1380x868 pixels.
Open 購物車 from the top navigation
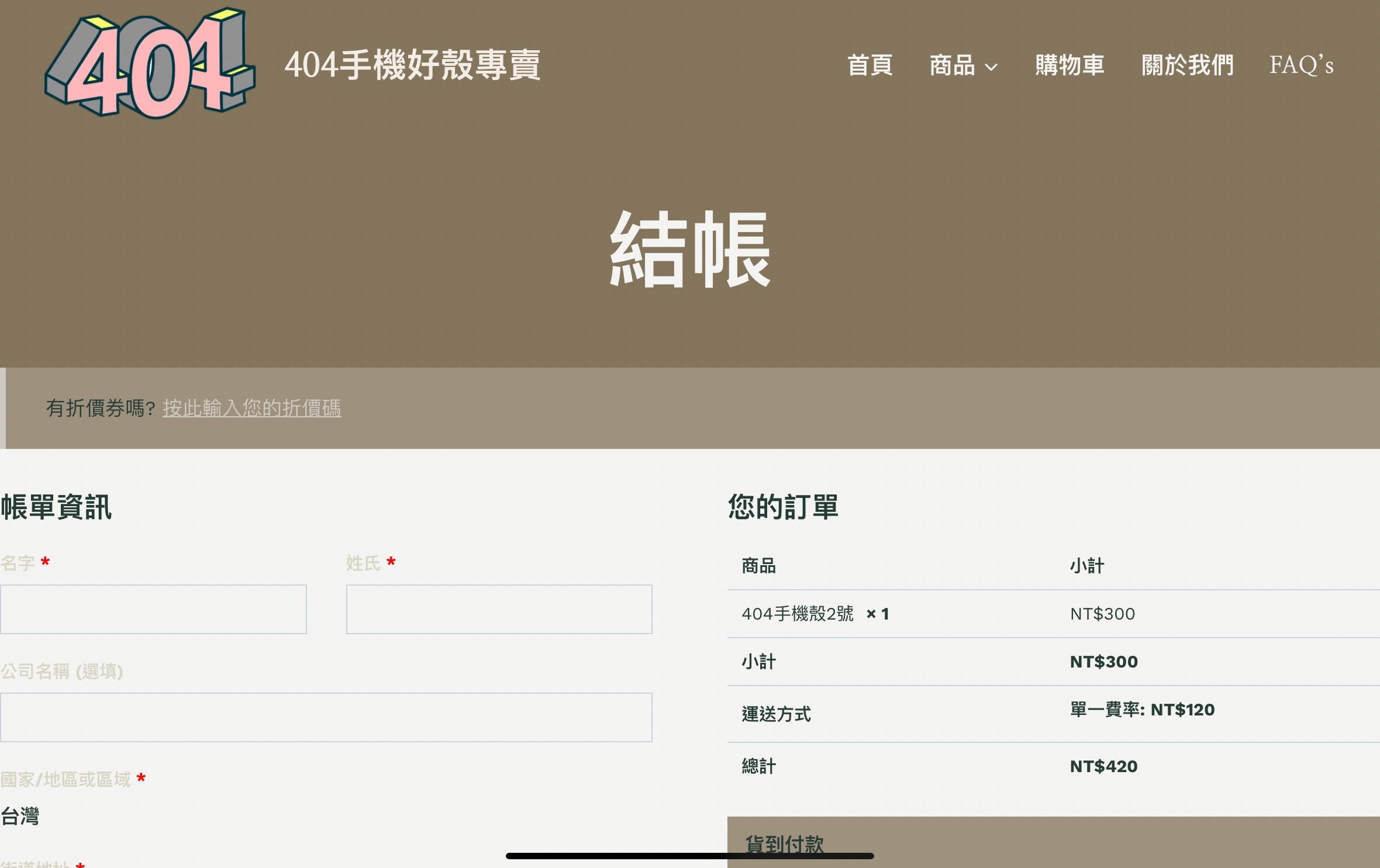click(x=1069, y=65)
